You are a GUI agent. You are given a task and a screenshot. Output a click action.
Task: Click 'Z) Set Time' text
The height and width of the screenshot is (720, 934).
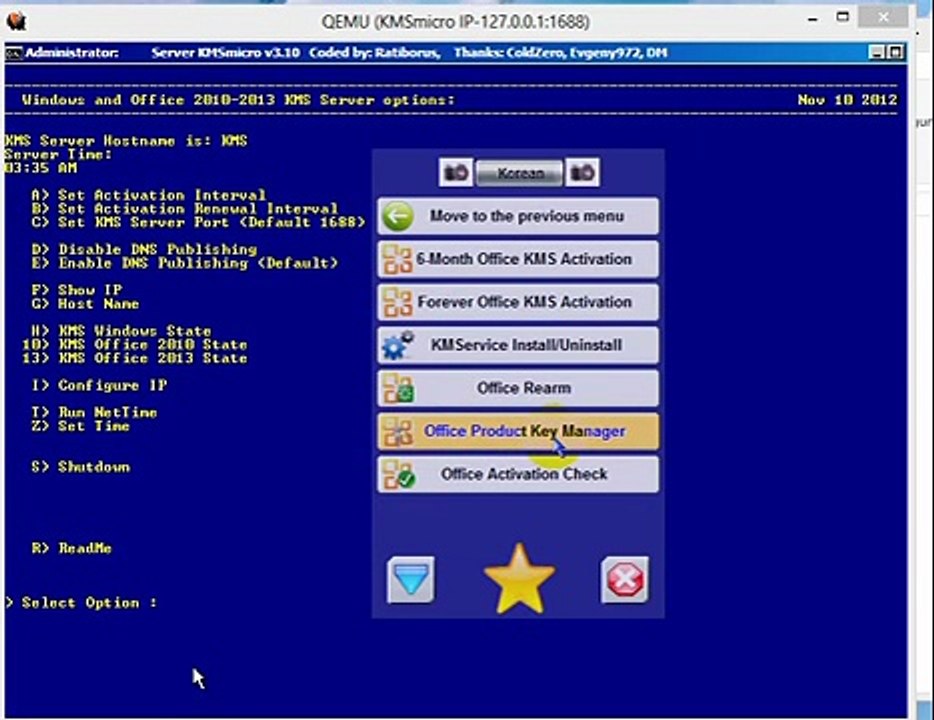pyautogui.click(x=80, y=426)
